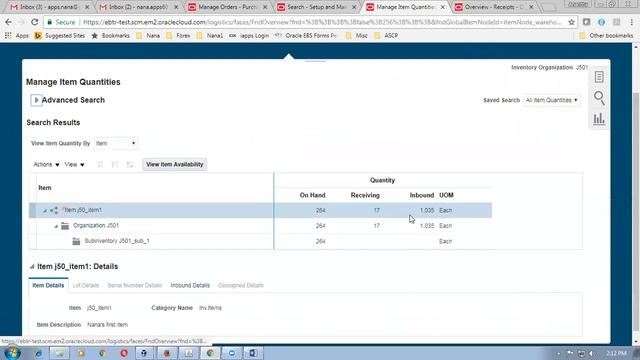Click the volume icon in system tray
This screenshot has width=640, height=360.
coord(591,353)
